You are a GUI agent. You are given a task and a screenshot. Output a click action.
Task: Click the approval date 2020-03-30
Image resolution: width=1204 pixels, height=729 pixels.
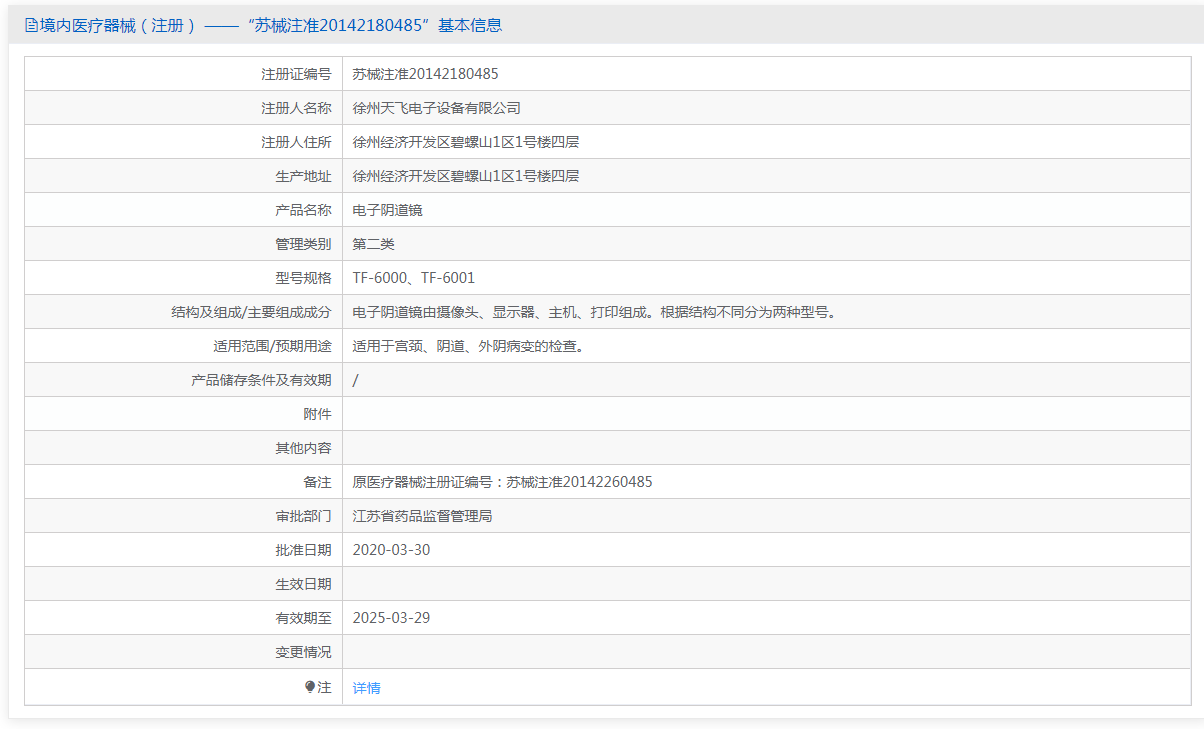[x=391, y=550]
